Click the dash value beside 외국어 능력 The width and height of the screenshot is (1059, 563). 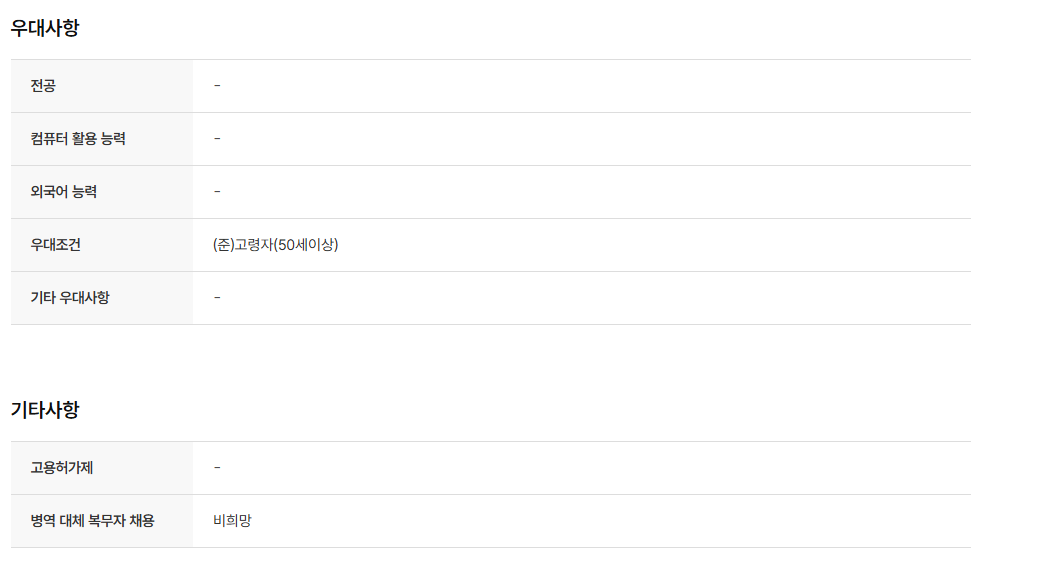pyautogui.click(x=217, y=192)
